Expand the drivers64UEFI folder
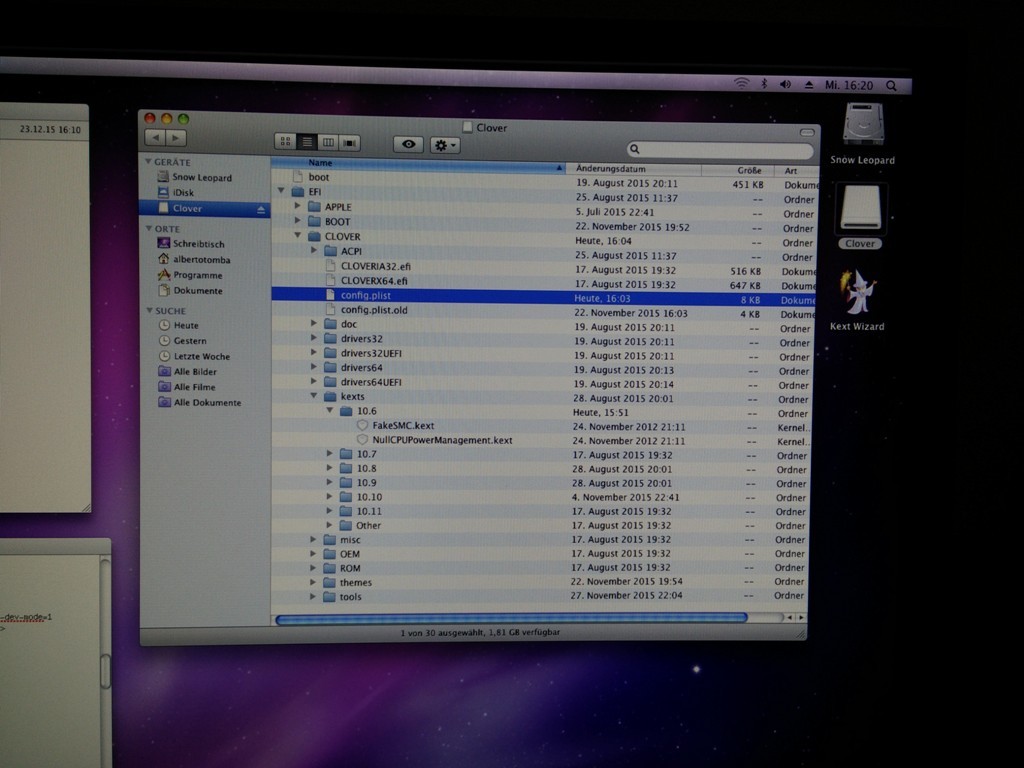This screenshot has width=1024, height=768. (x=313, y=382)
